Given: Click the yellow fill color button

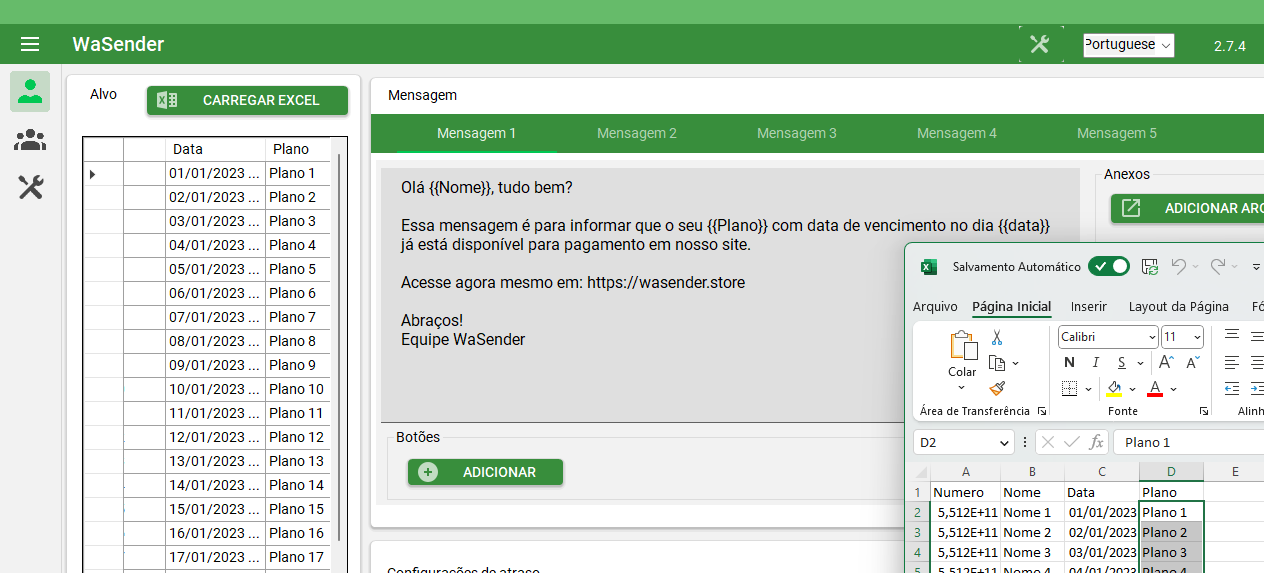Looking at the screenshot, I should click(x=1114, y=388).
